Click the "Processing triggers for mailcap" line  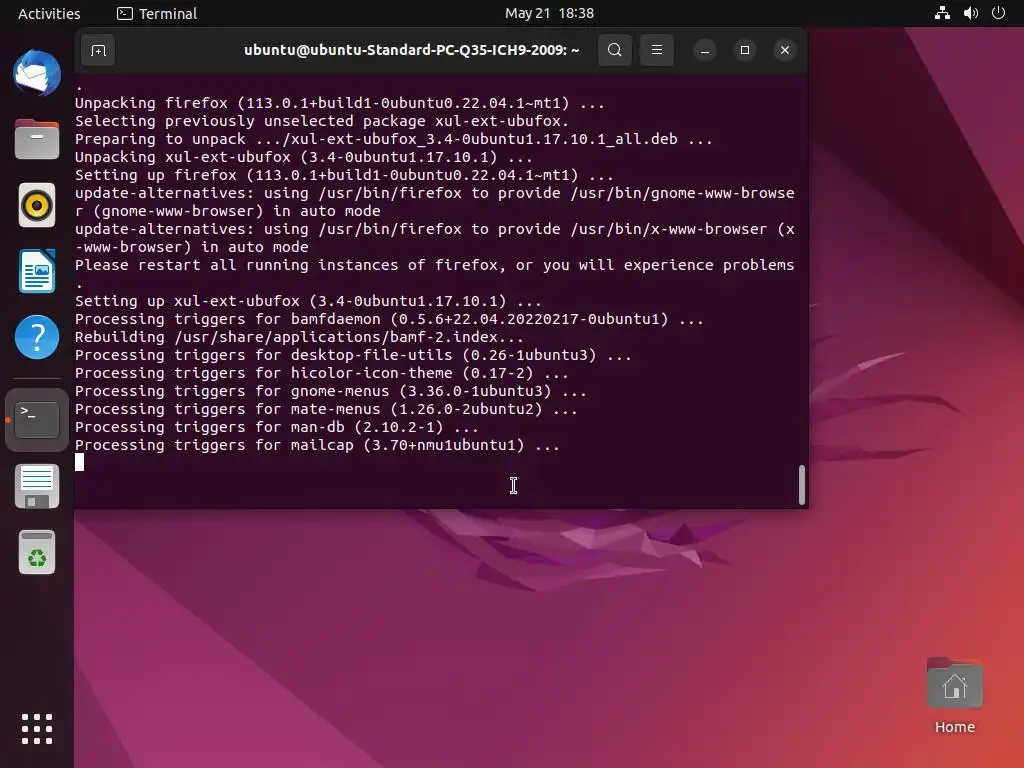(317, 445)
